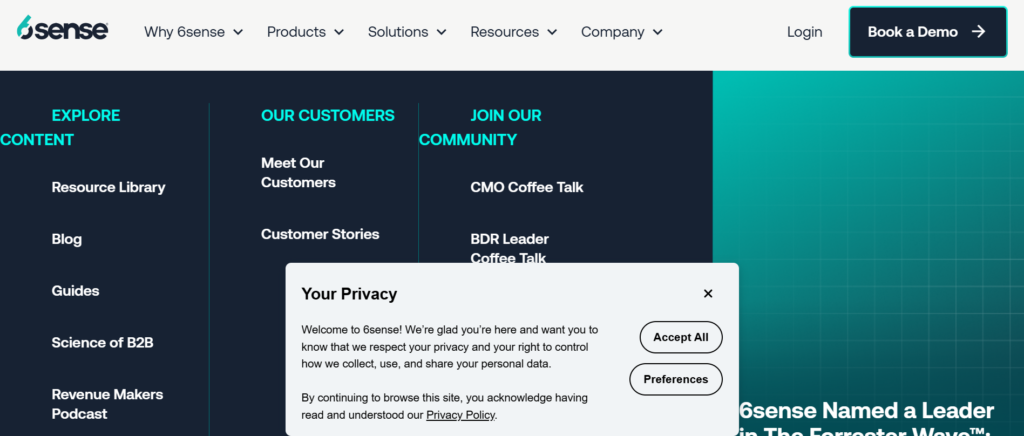Accept All privacy cookies
The height and width of the screenshot is (436, 1024).
tap(680, 337)
